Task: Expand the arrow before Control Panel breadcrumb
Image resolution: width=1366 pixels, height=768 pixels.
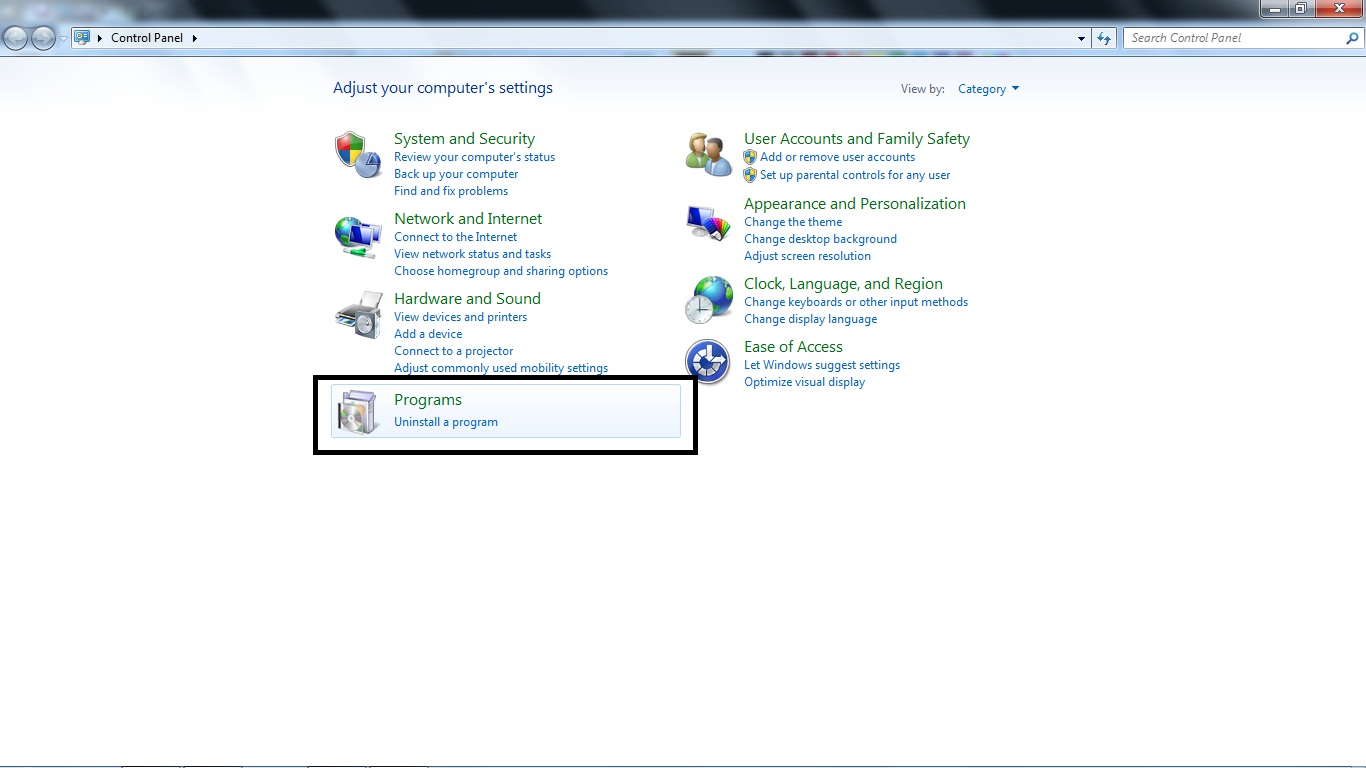Action: coord(100,38)
